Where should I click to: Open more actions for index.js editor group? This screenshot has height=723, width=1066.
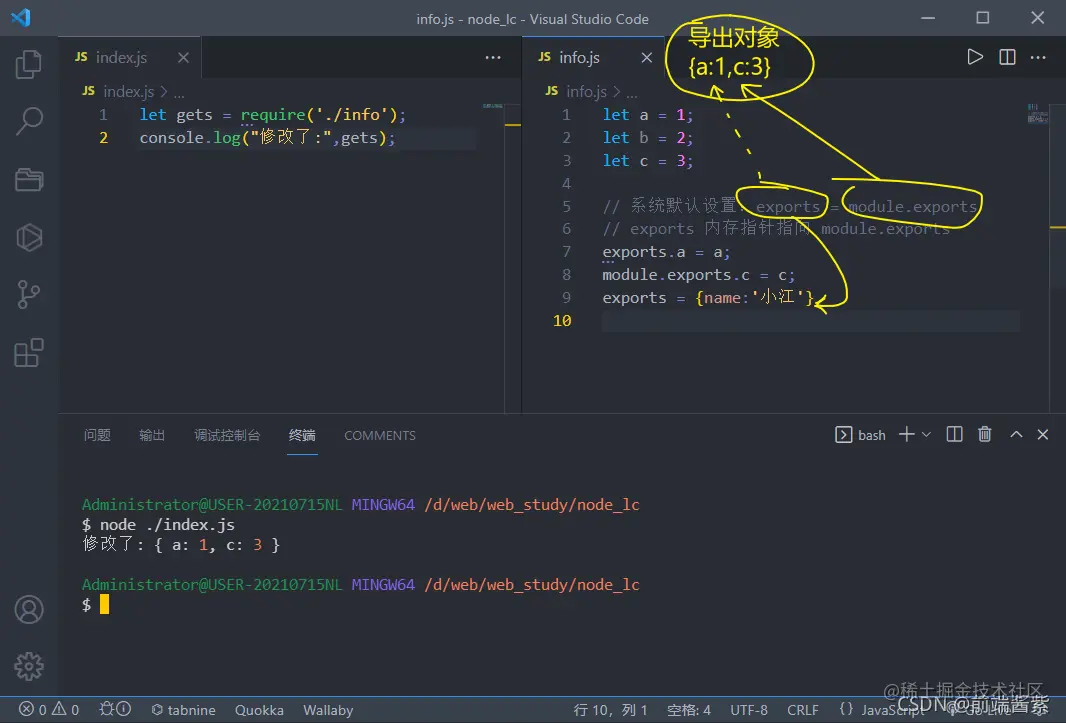[493, 58]
